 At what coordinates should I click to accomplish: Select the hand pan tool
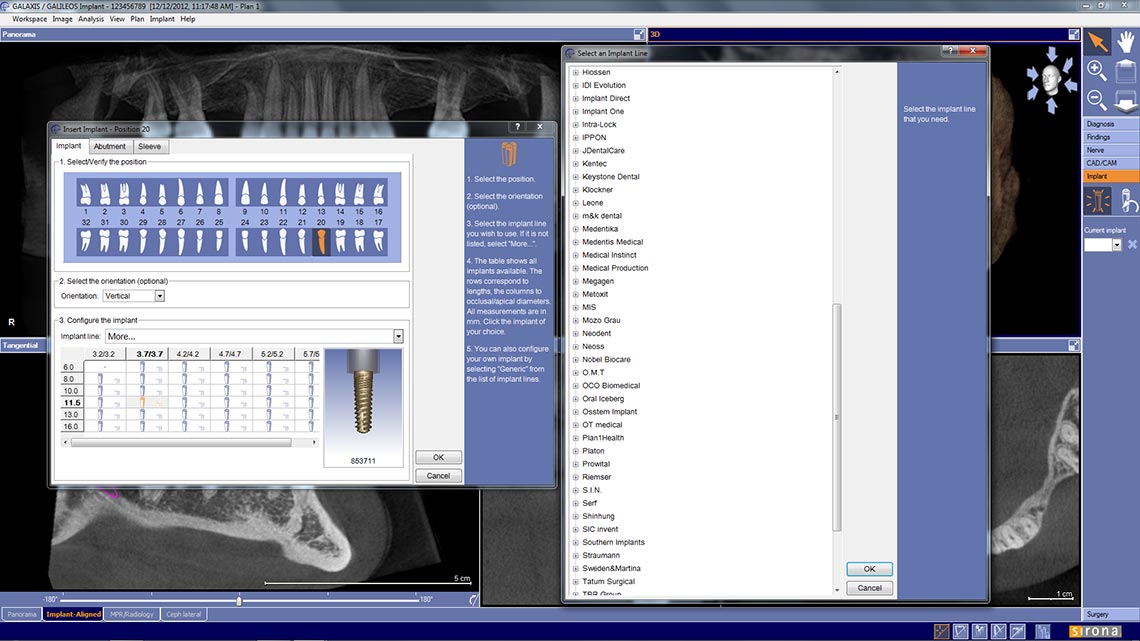click(x=1125, y=42)
